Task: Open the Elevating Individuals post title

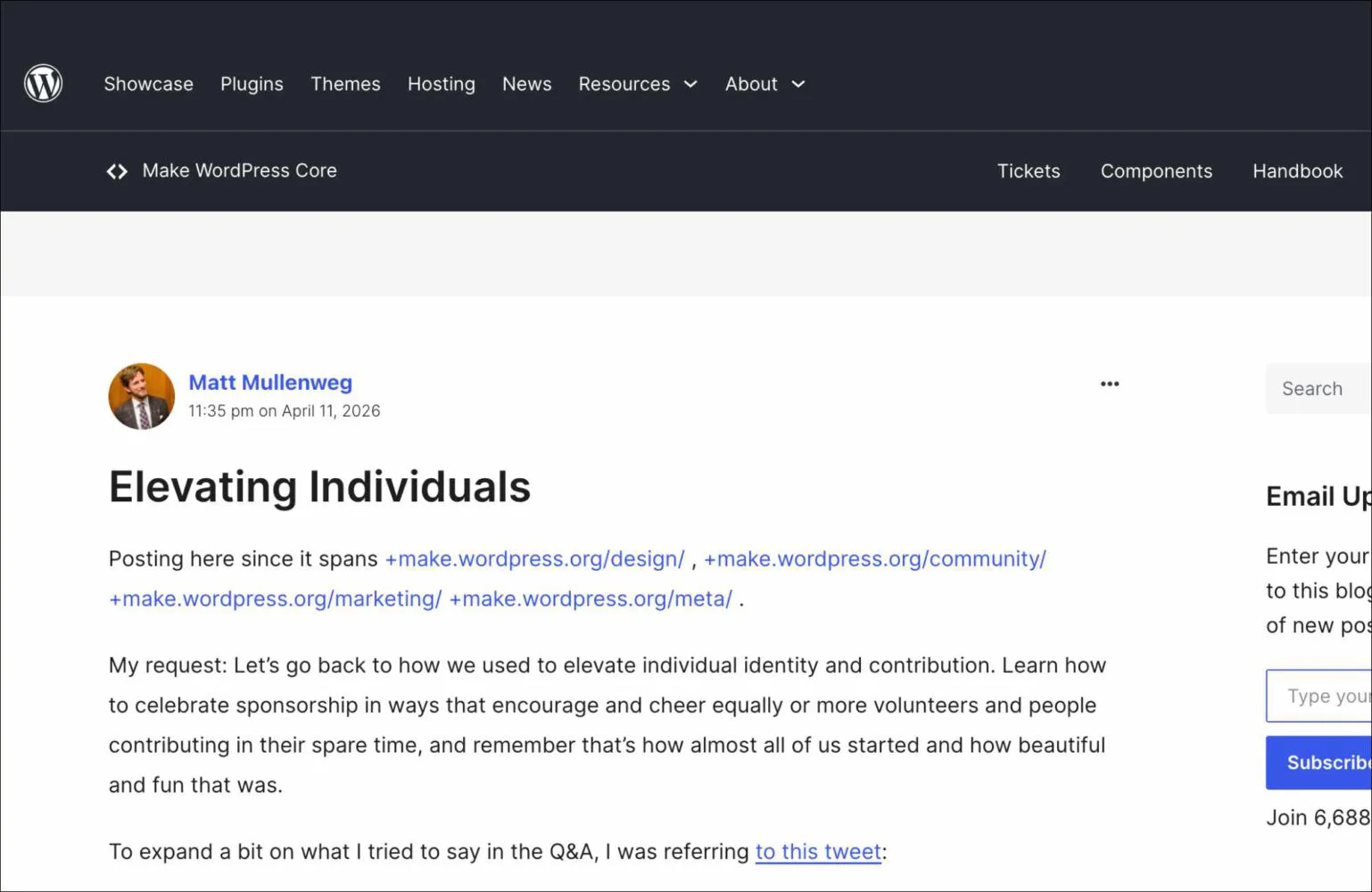Action: (319, 487)
